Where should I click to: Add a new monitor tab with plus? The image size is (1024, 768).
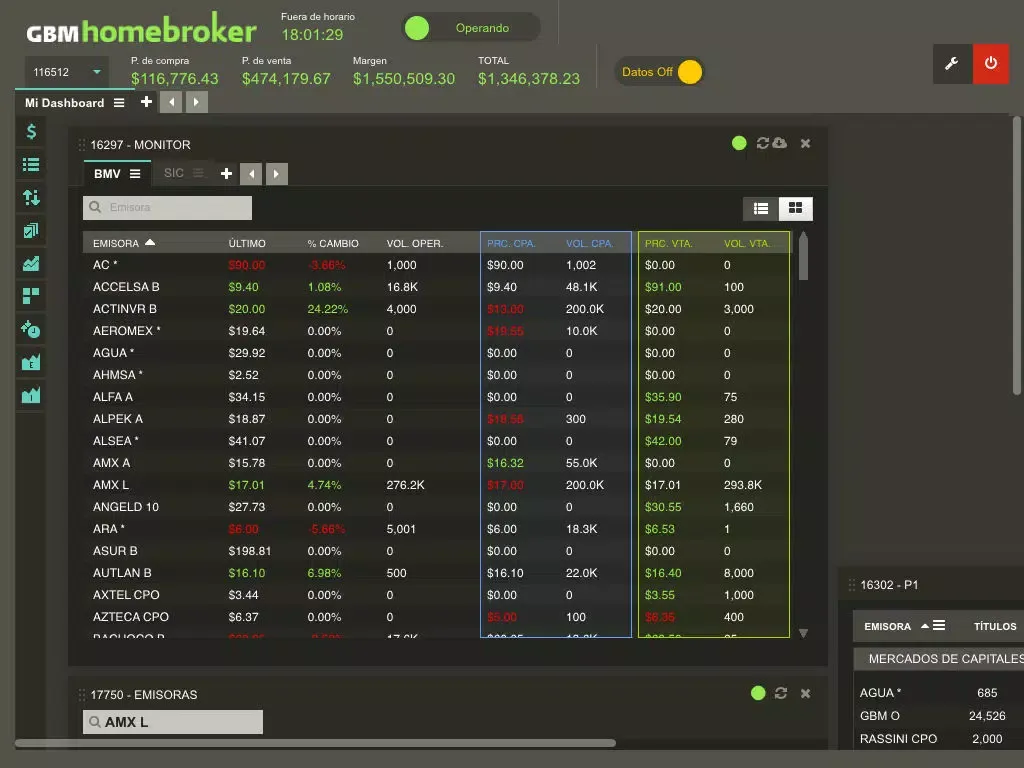(x=226, y=174)
